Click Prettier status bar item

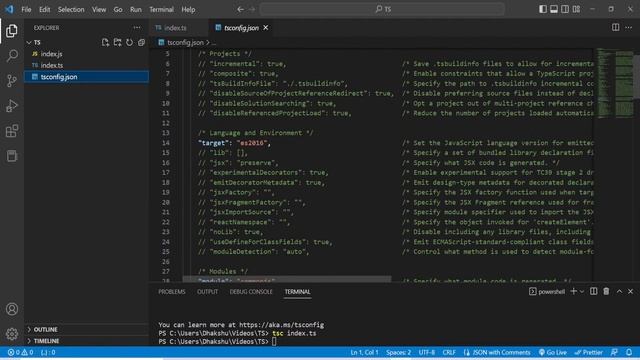[589, 352]
